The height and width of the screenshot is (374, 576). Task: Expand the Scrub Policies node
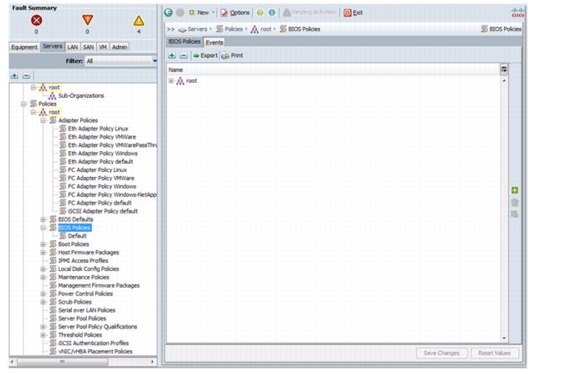tap(43, 302)
